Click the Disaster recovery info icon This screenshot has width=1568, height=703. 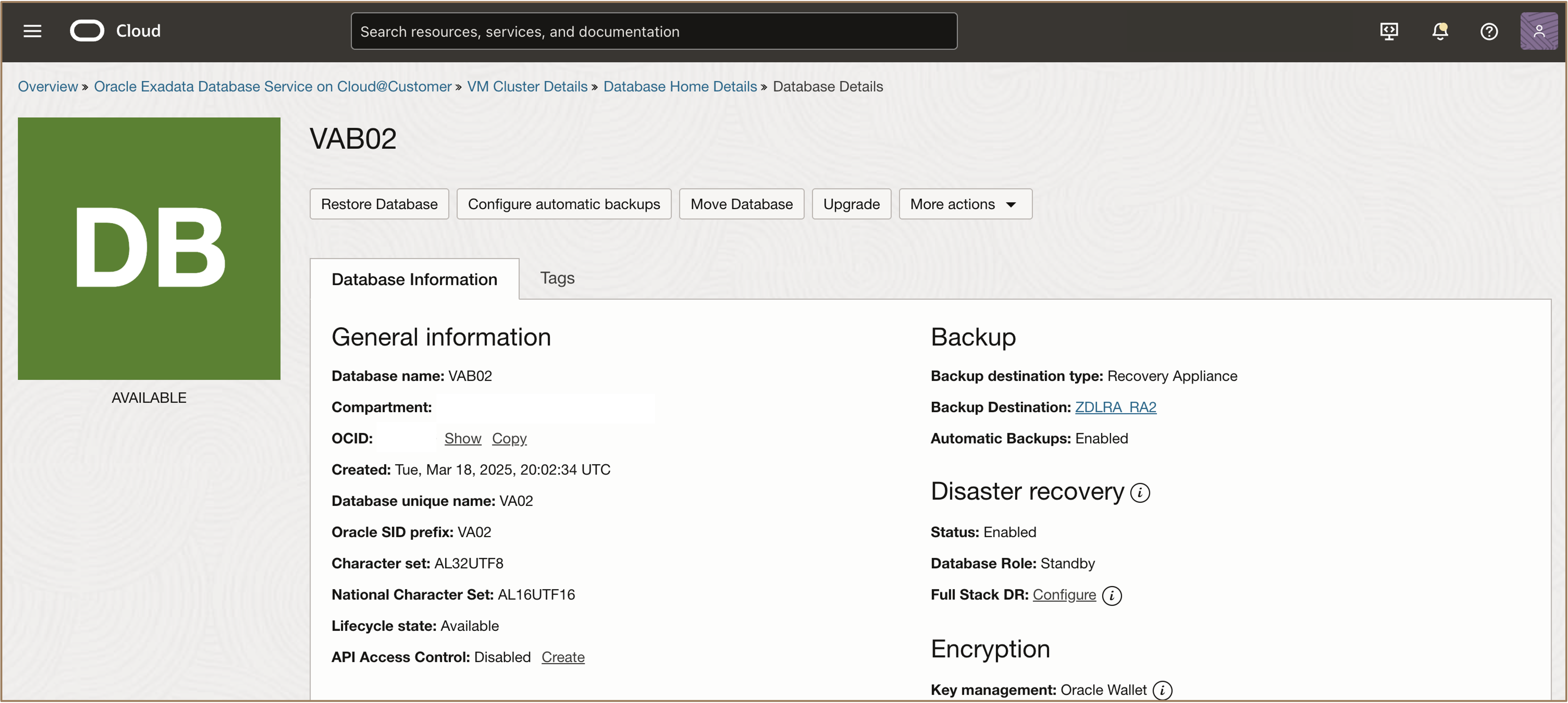1139,492
